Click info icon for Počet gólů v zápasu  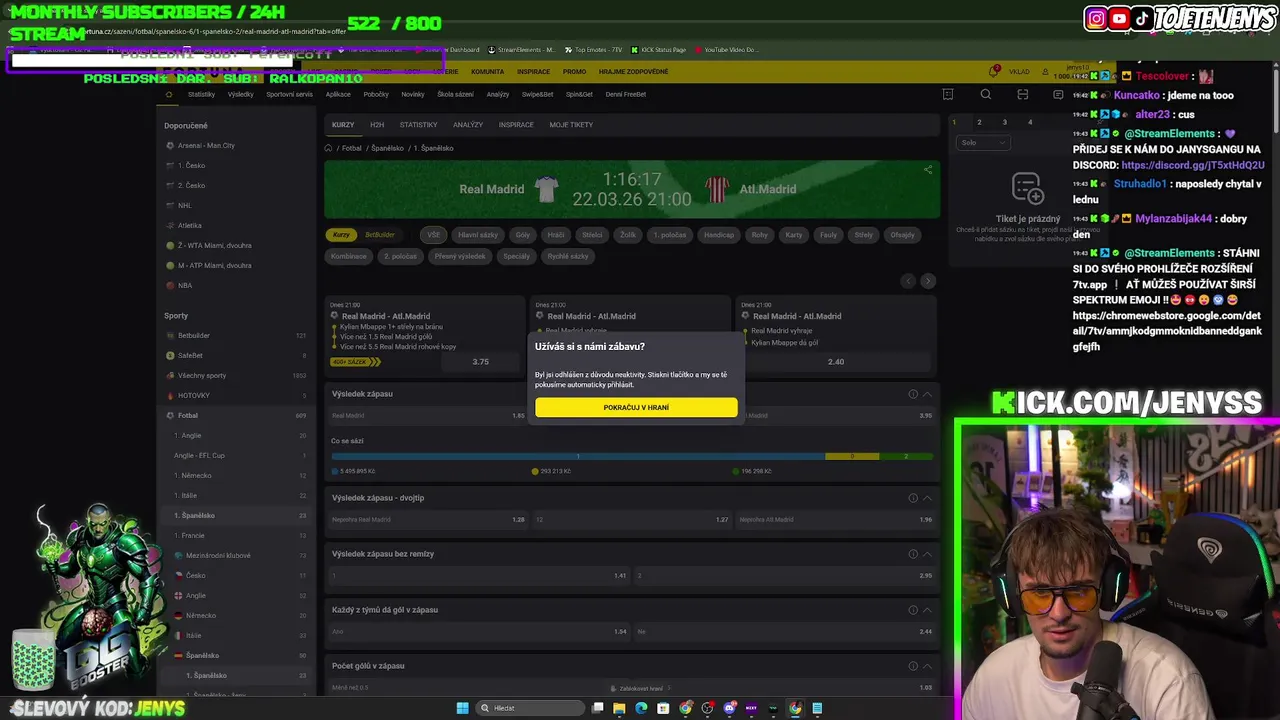coord(913,666)
